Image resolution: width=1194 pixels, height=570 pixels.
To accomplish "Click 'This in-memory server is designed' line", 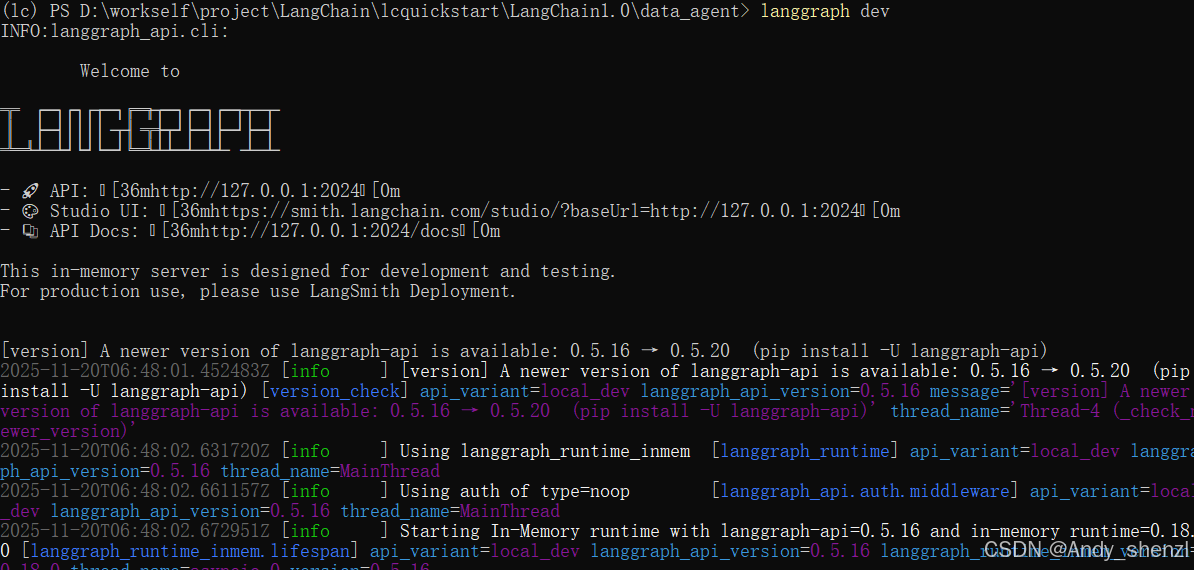I will (308, 271).
